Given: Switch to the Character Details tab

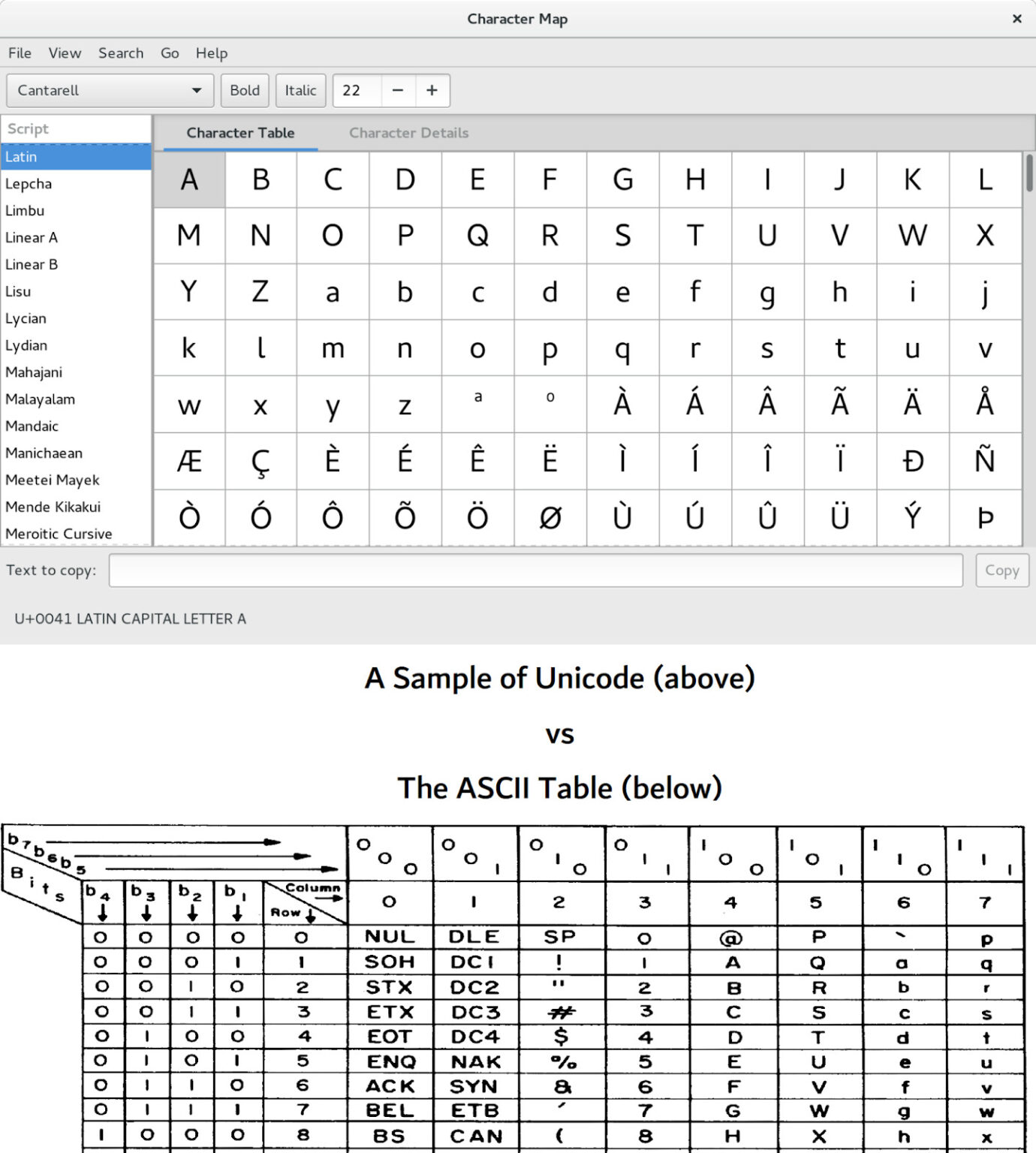Looking at the screenshot, I should [x=408, y=133].
